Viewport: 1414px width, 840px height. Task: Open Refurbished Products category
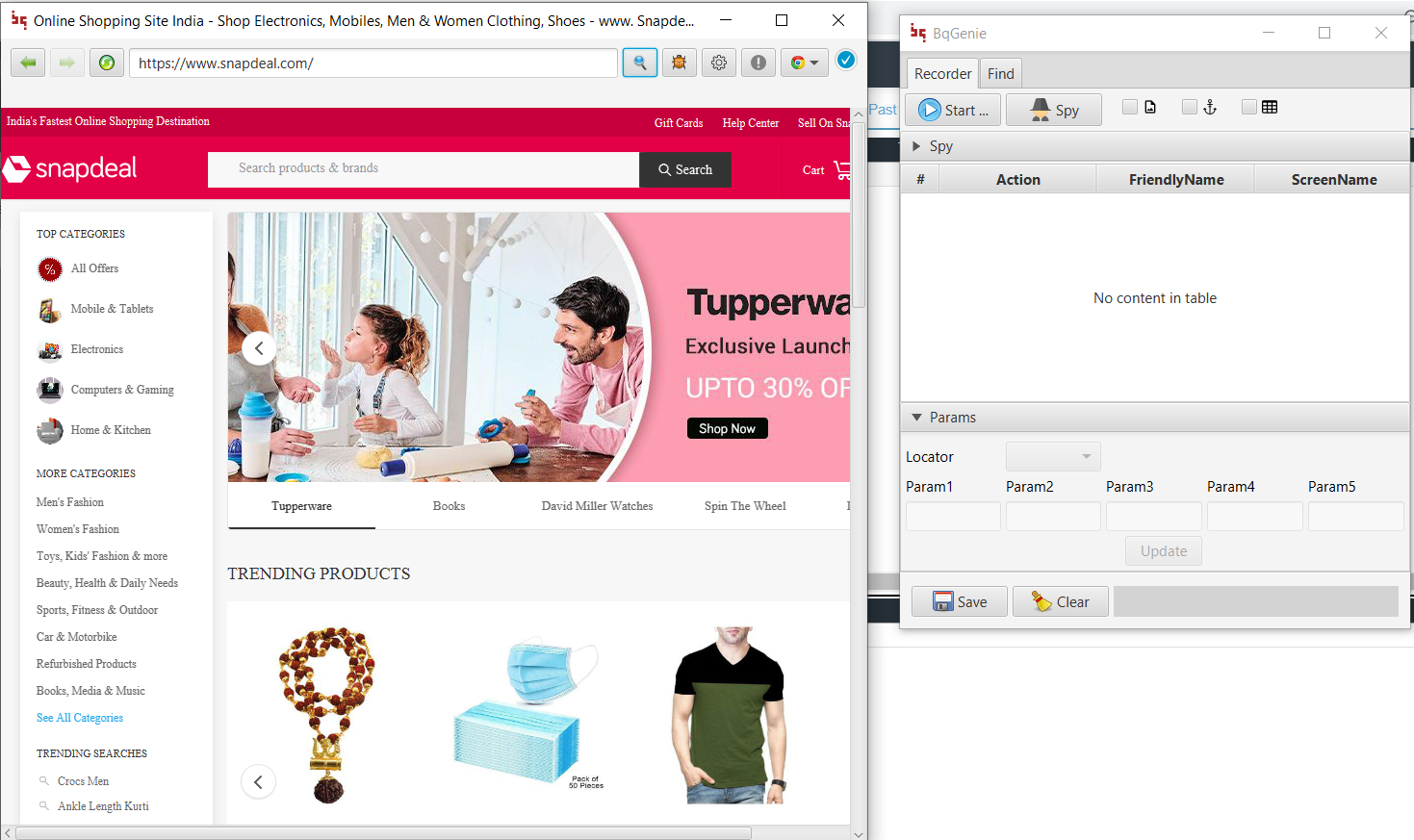[x=87, y=664]
